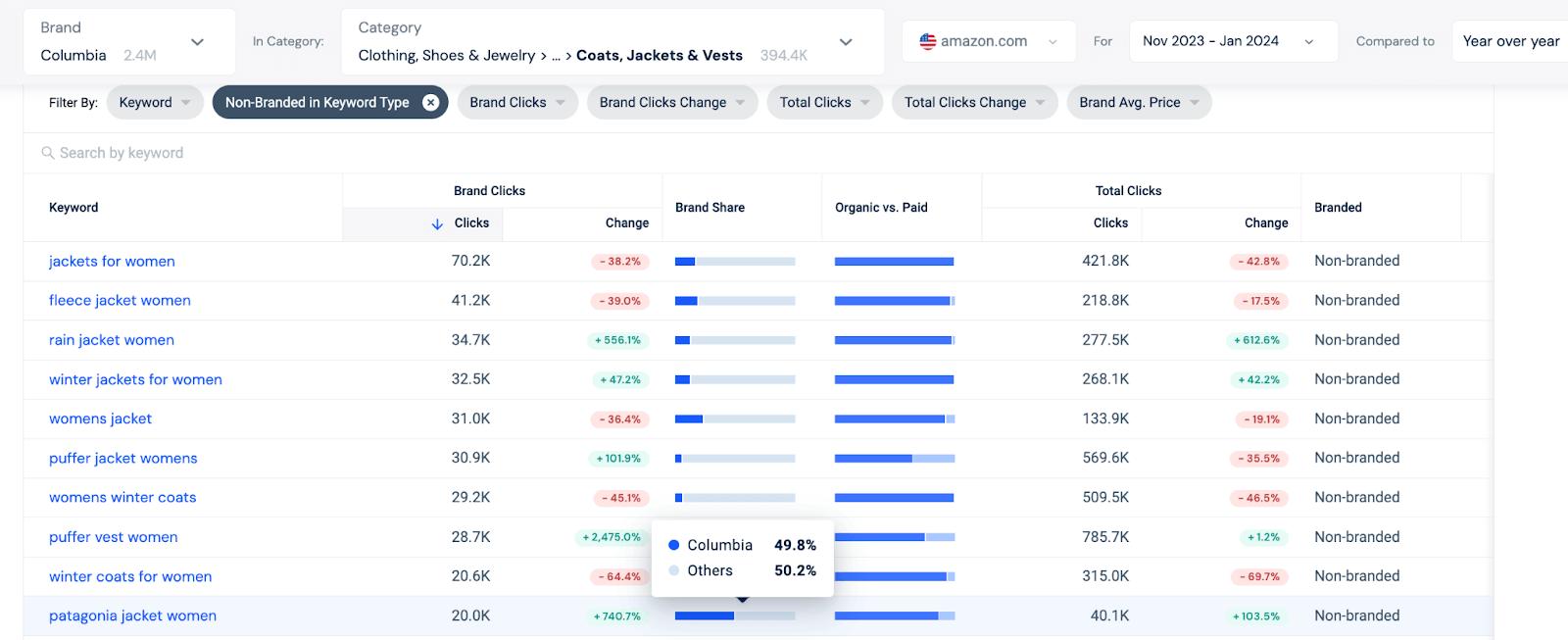Click in the Search by keyword field

coord(759,153)
